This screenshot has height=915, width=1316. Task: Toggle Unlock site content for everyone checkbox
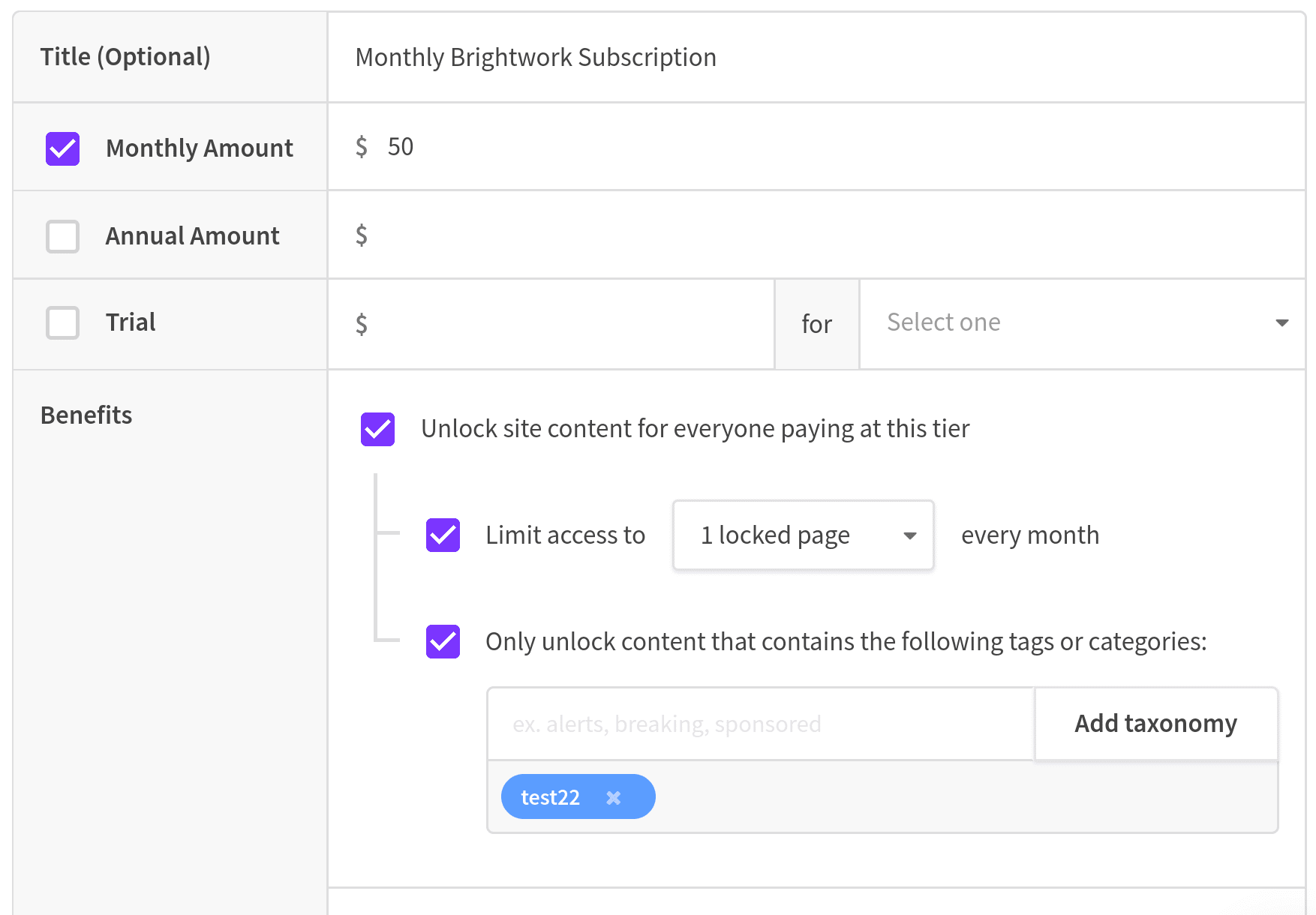(377, 429)
